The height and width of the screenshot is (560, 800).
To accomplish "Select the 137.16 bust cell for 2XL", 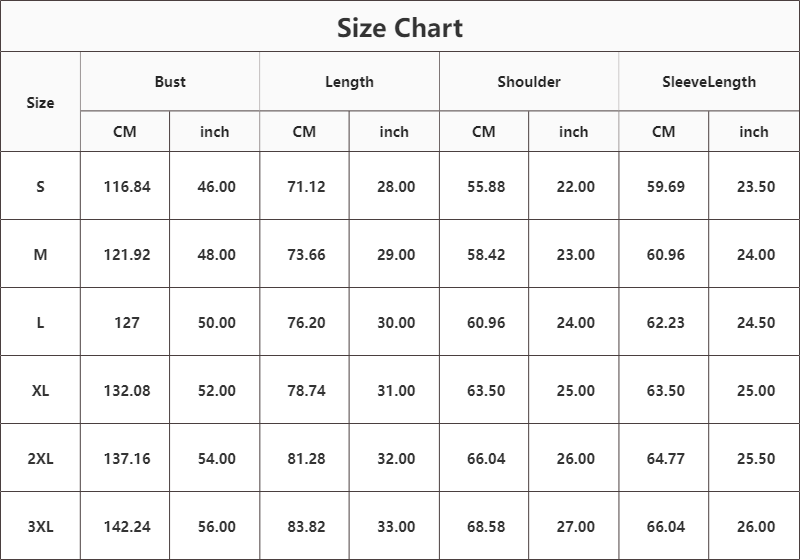I will 127,459.
